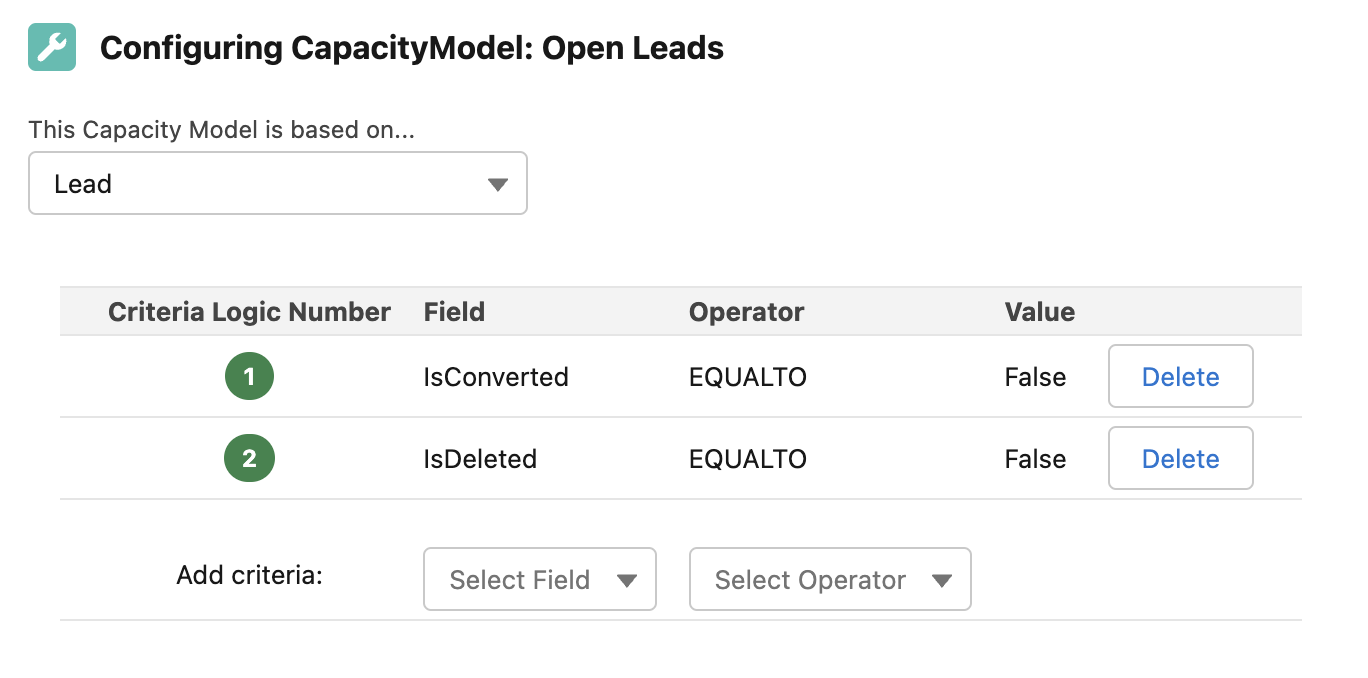Expand the Select Field dropdown
1368x678 pixels.
[x=540, y=579]
